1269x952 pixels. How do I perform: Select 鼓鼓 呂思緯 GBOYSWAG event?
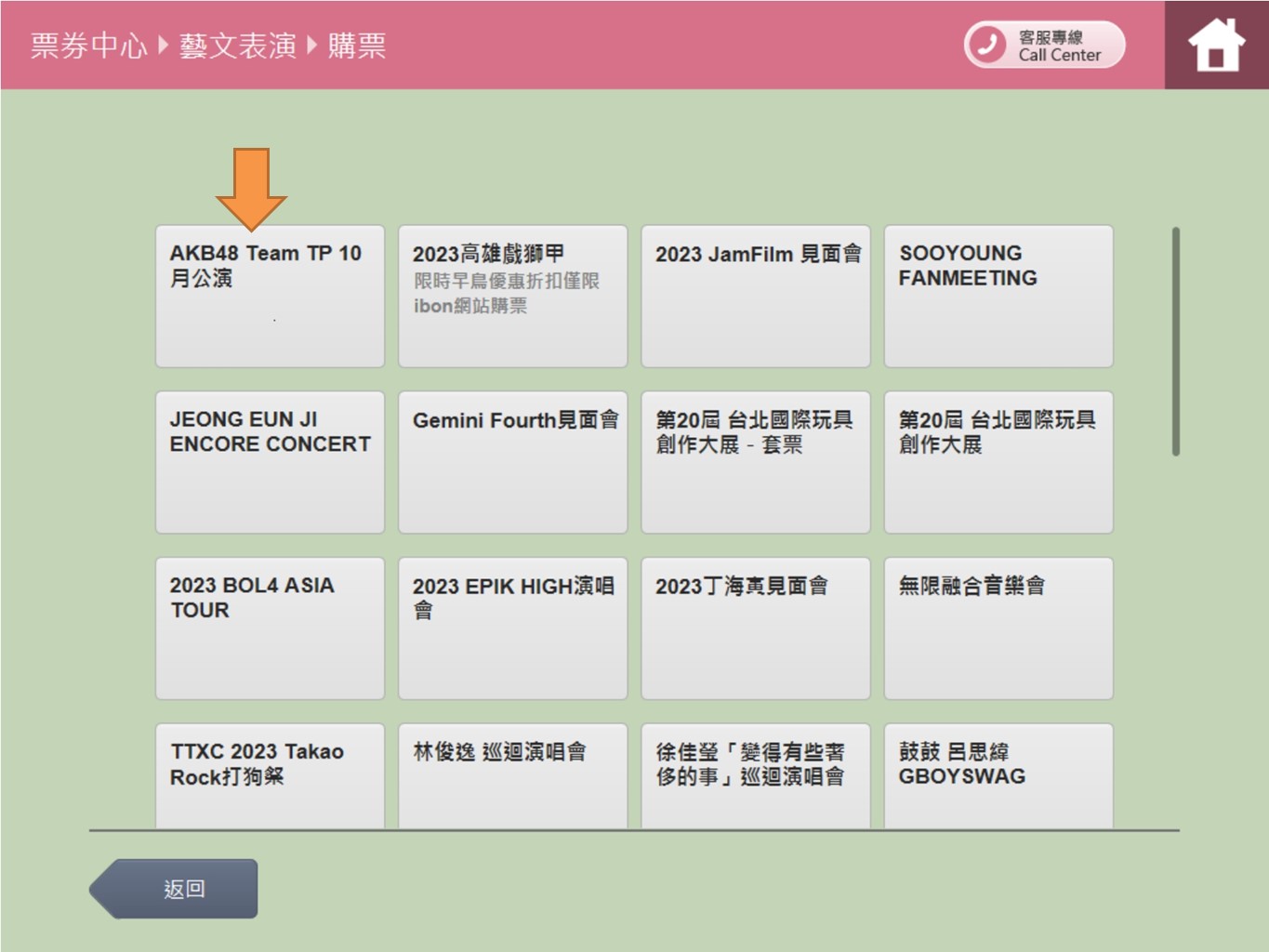click(x=998, y=775)
